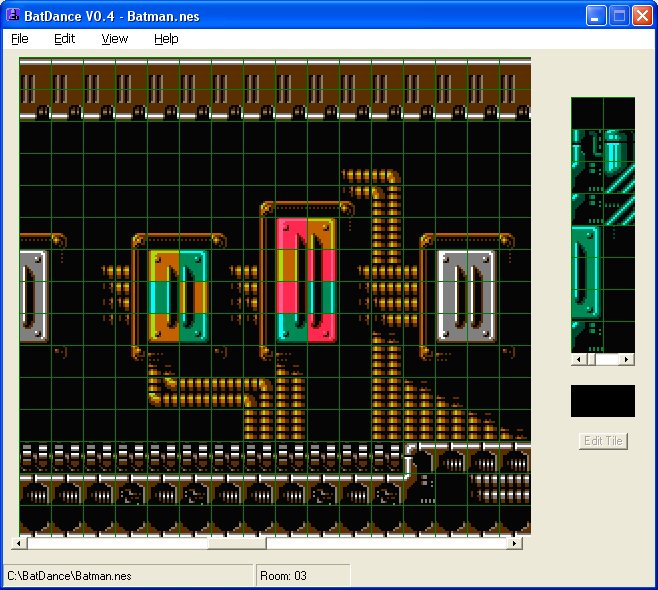Click the disabled Edit Tile button

(x=603, y=441)
